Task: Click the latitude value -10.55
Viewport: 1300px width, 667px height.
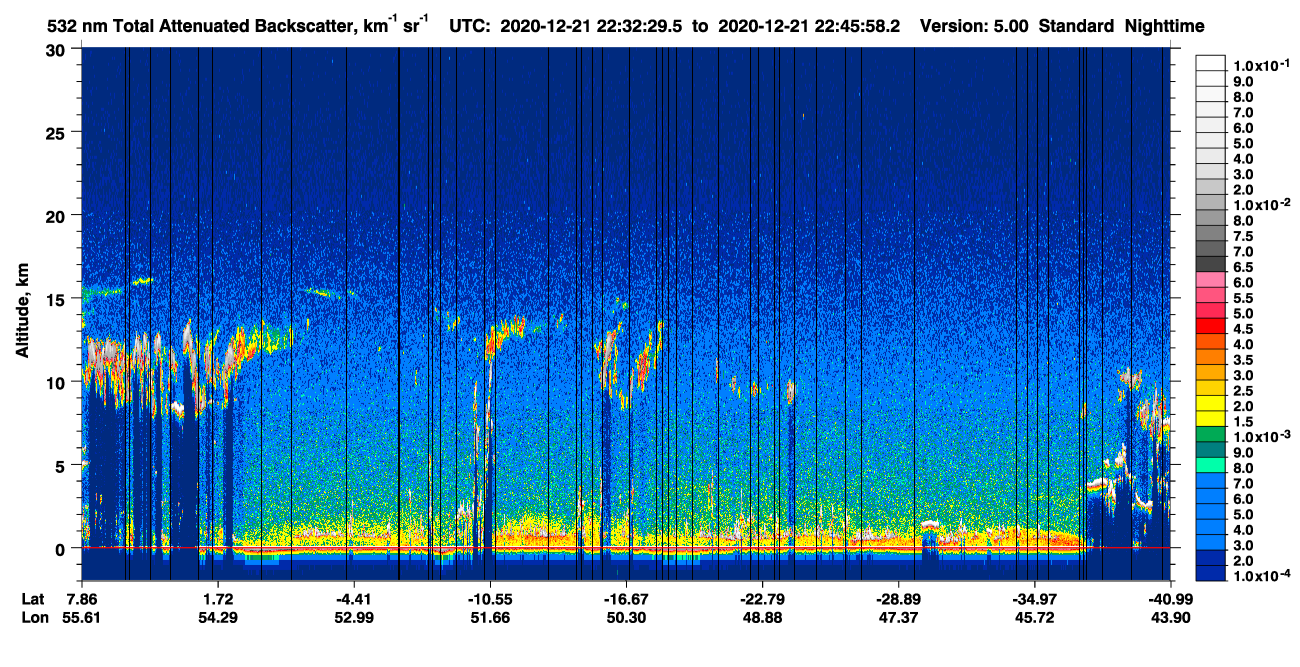Action: 489,599
